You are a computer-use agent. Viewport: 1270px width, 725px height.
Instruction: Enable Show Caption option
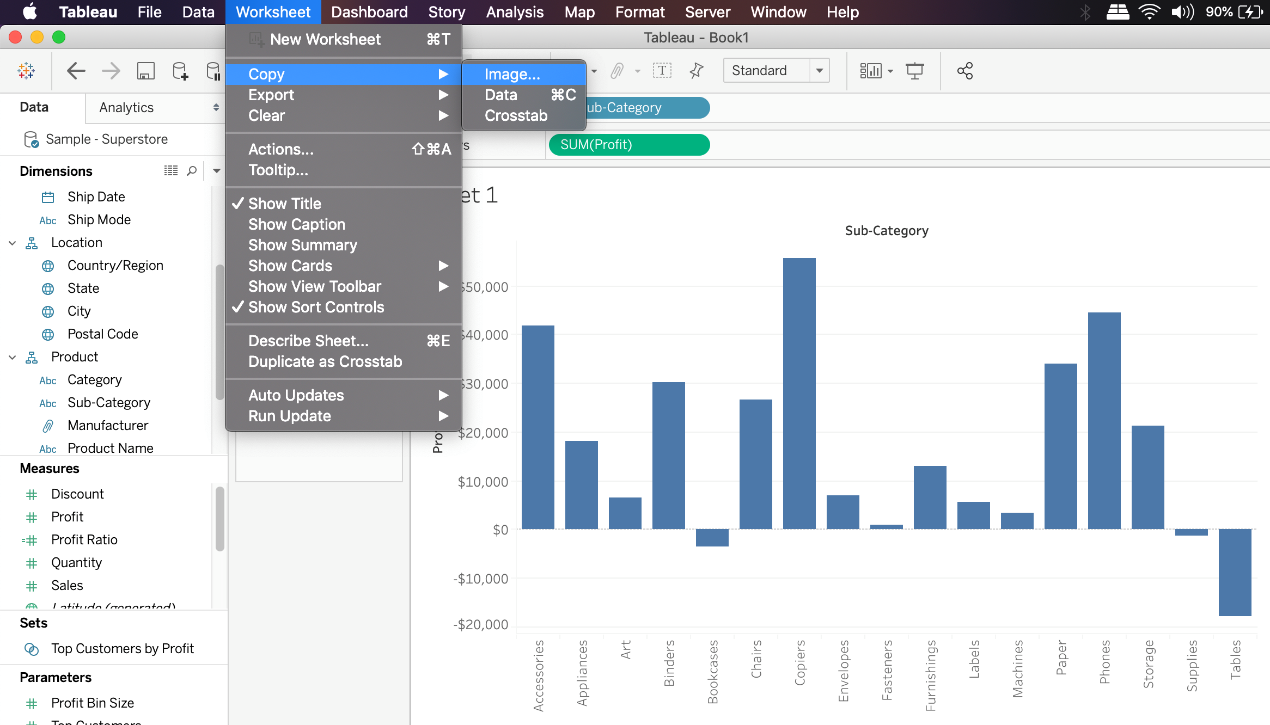(297, 224)
